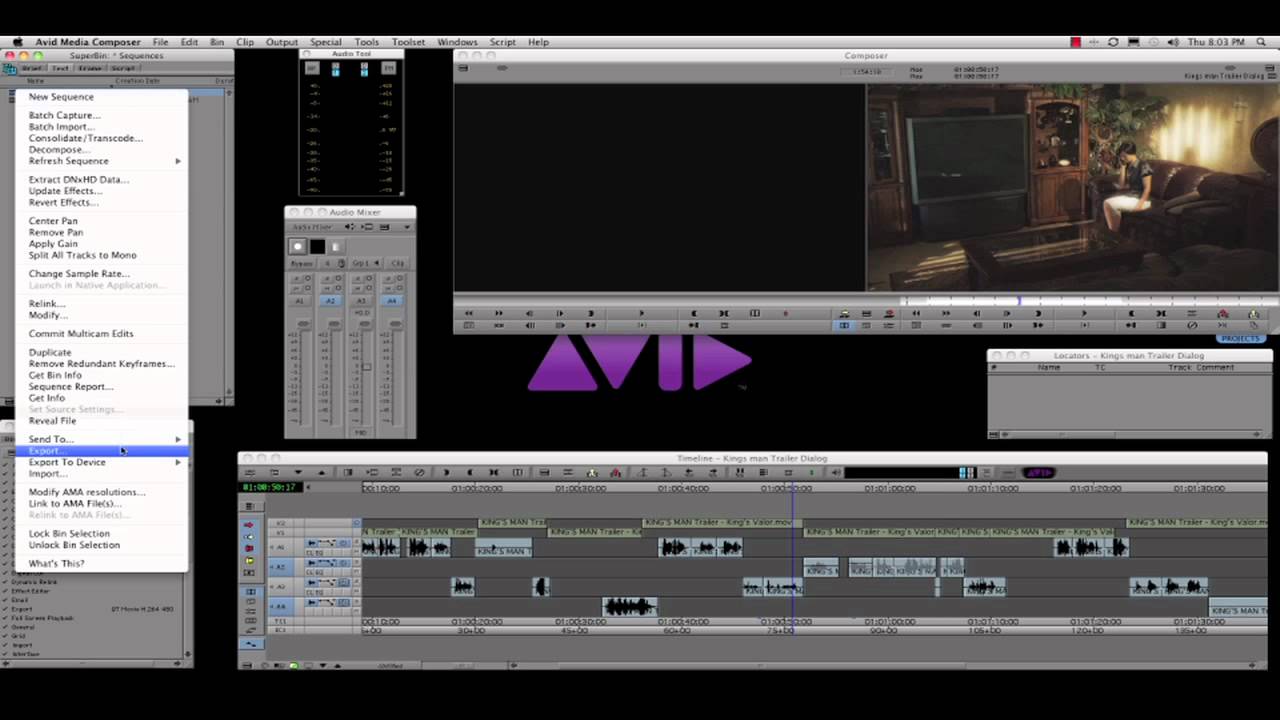Click the A2 track button in Audio Mixer
This screenshot has height=720, width=1280.
330,300
